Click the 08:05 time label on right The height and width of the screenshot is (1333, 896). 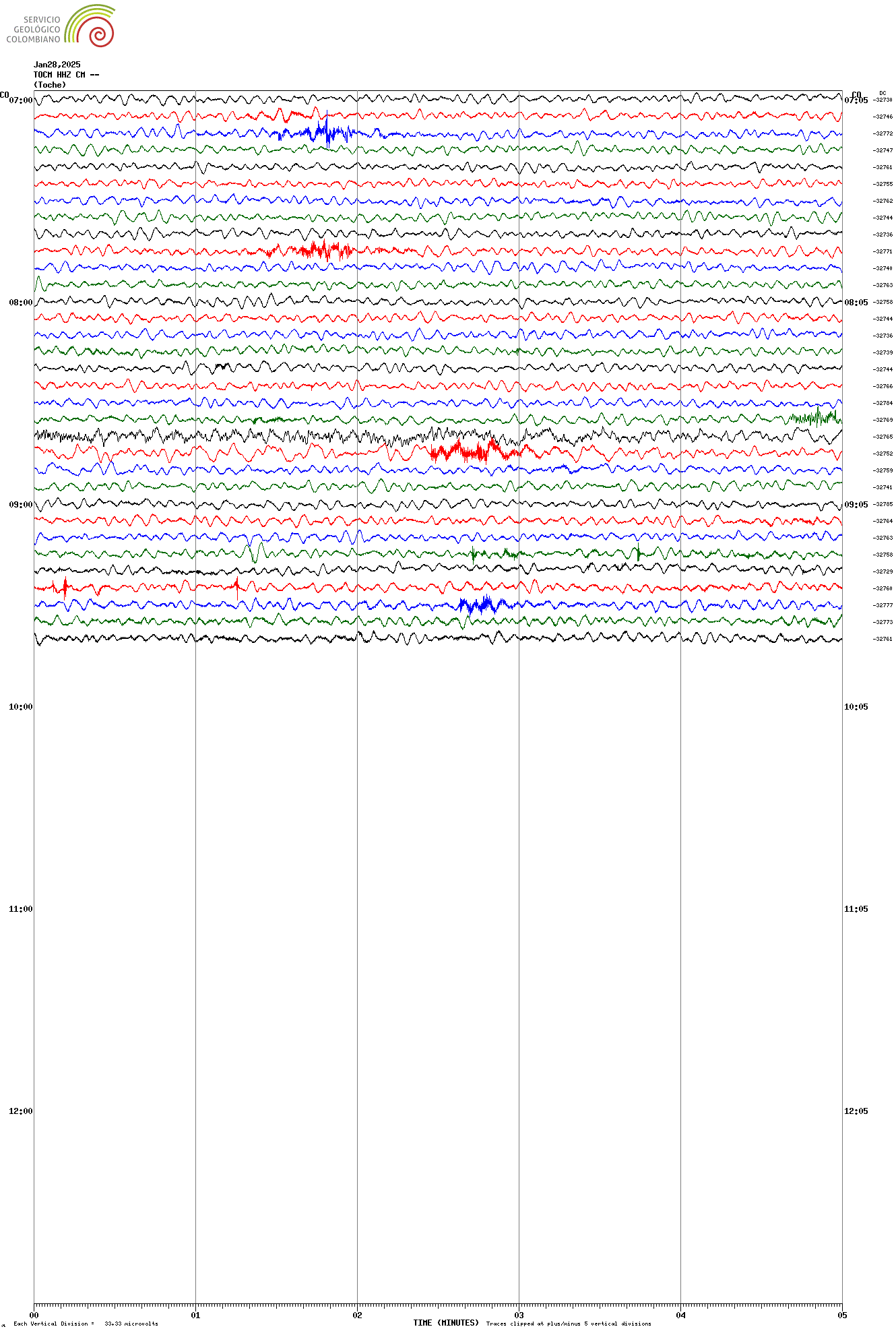(x=856, y=303)
